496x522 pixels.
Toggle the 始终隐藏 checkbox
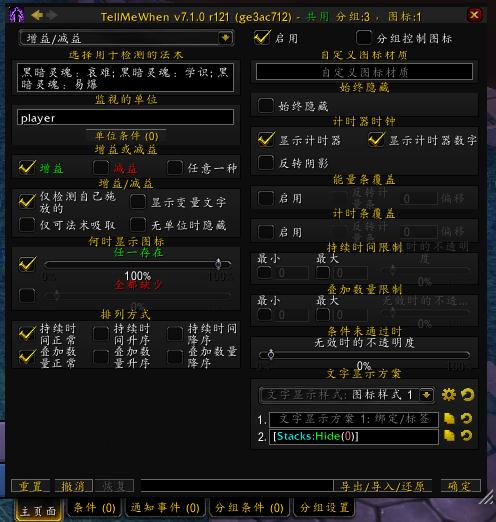coord(266,106)
